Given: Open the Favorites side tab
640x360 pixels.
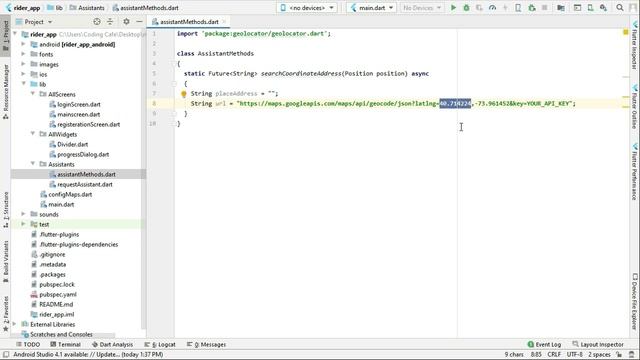Looking at the screenshot, I should (6, 313).
